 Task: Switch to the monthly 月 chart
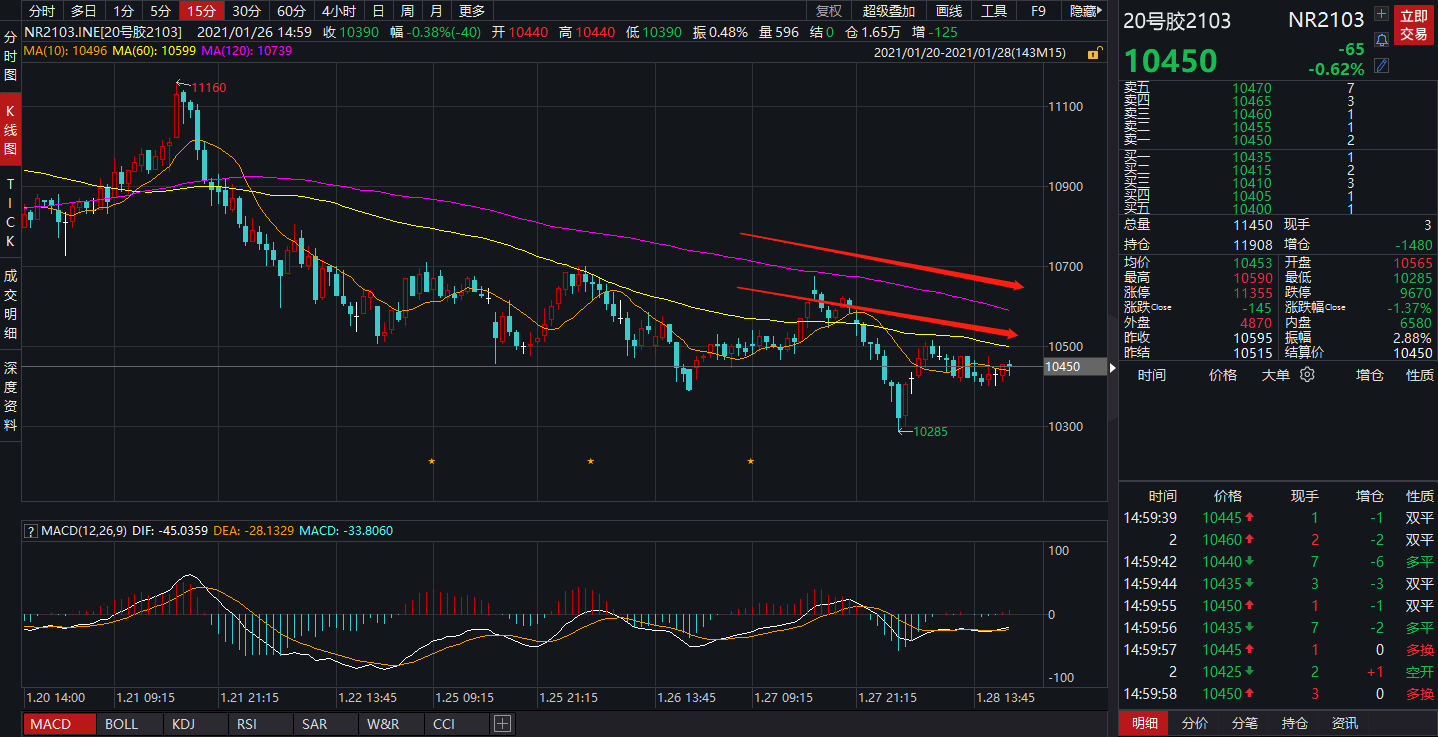[x=436, y=11]
